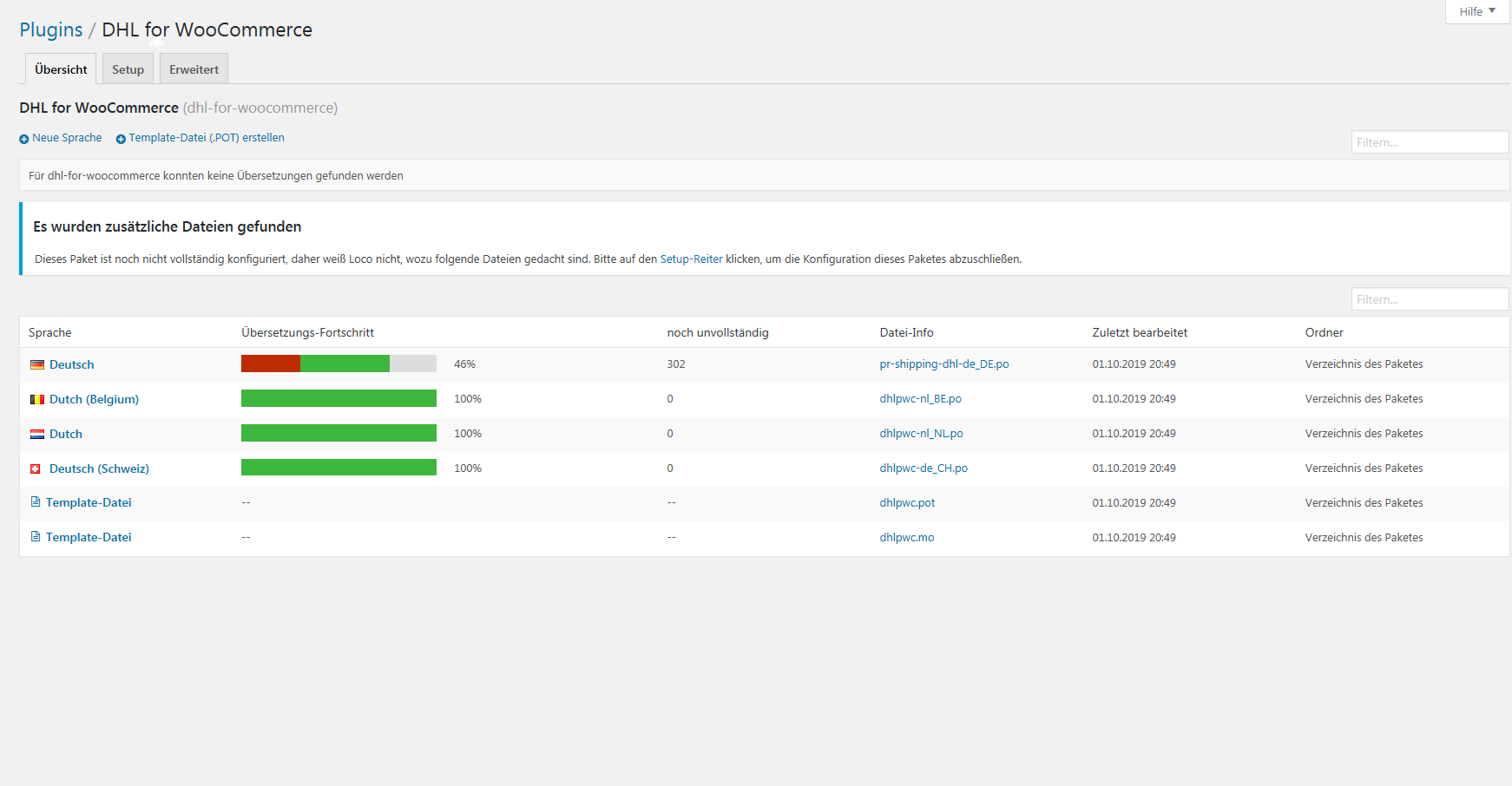Click the Swiss flag icon
Screen dimensions: 1512x786
pyautogui.click(x=36, y=469)
